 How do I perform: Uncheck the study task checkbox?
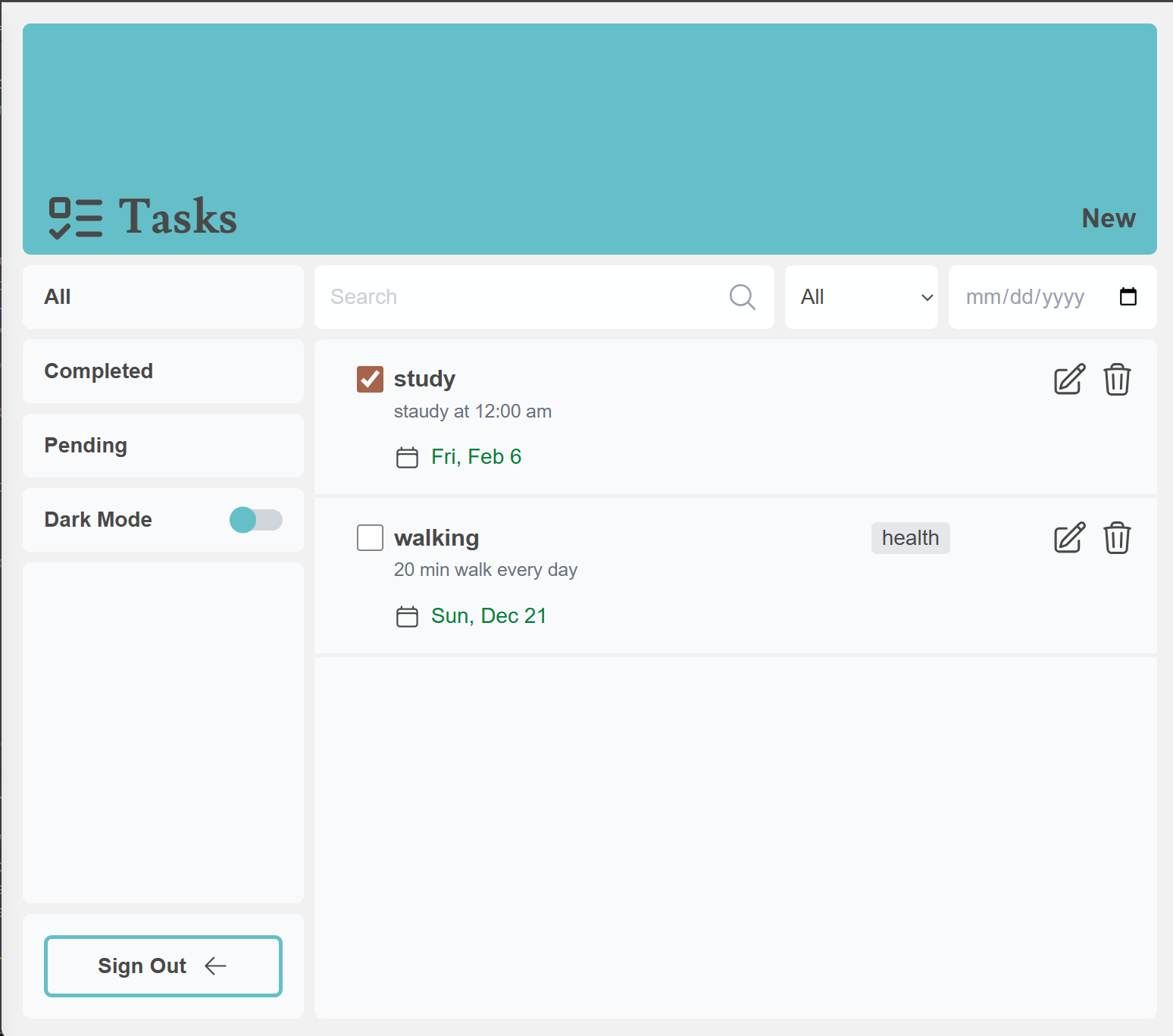point(370,379)
